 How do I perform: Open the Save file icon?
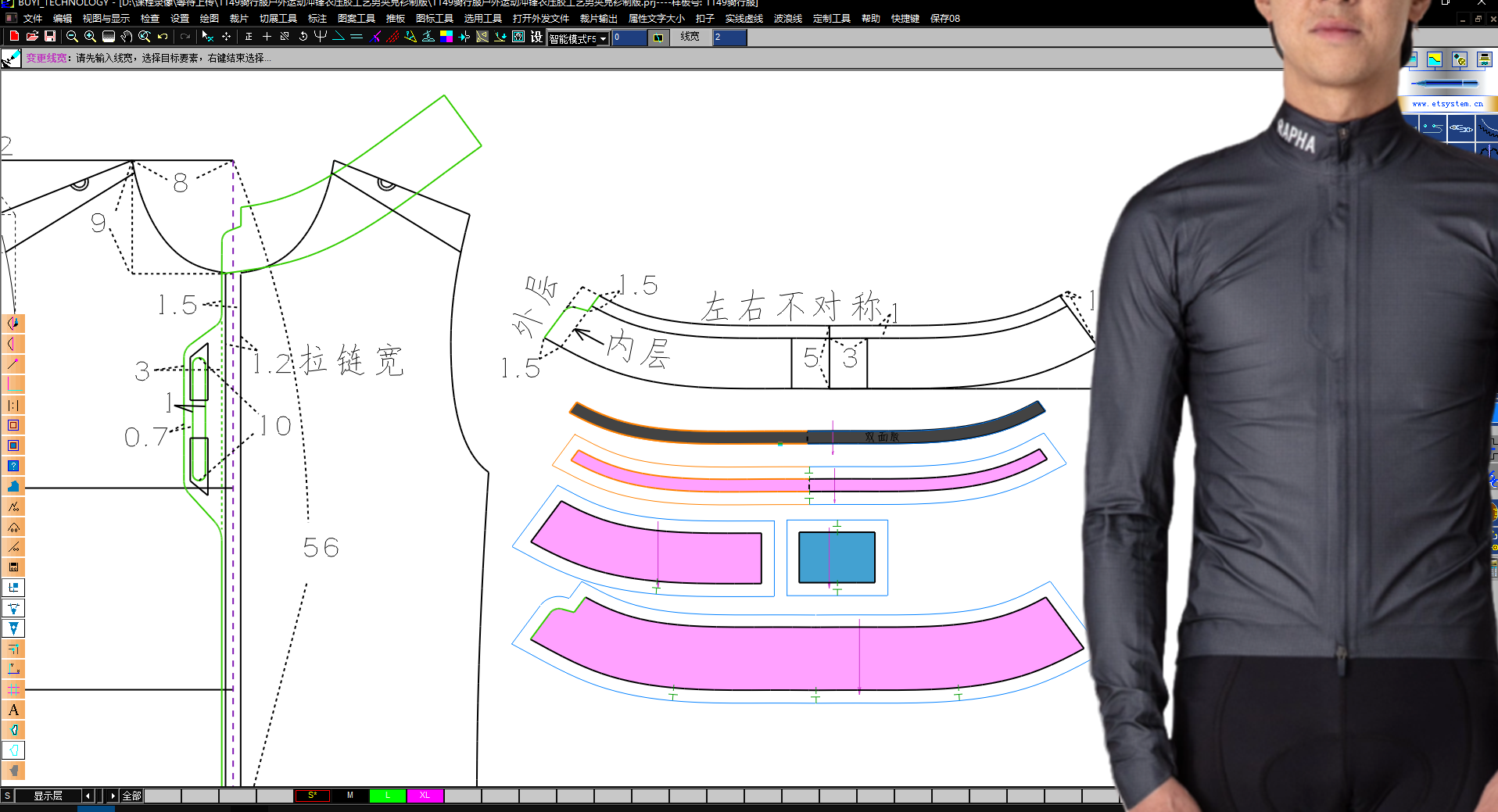49,36
